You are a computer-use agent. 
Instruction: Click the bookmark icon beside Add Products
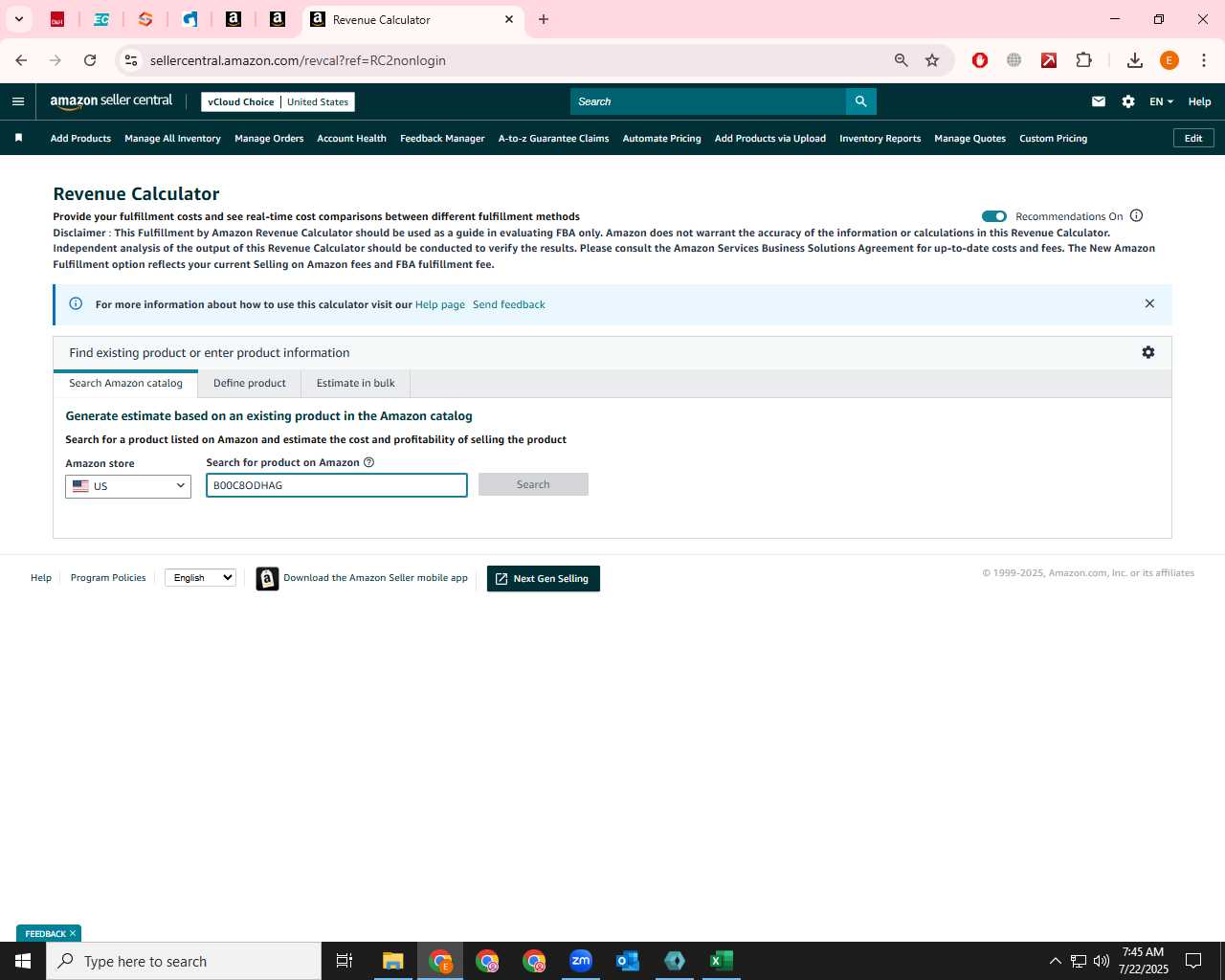click(x=18, y=138)
